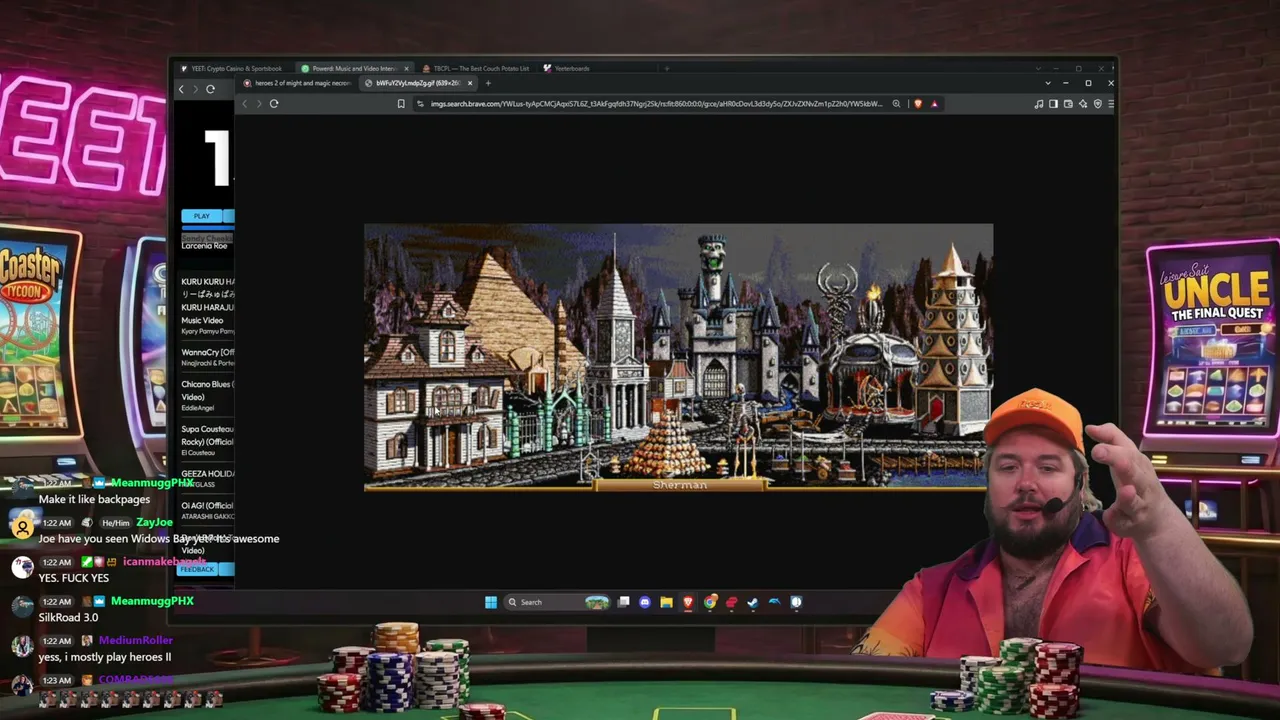Click the ZayJoe username in chat

(154, 522)
